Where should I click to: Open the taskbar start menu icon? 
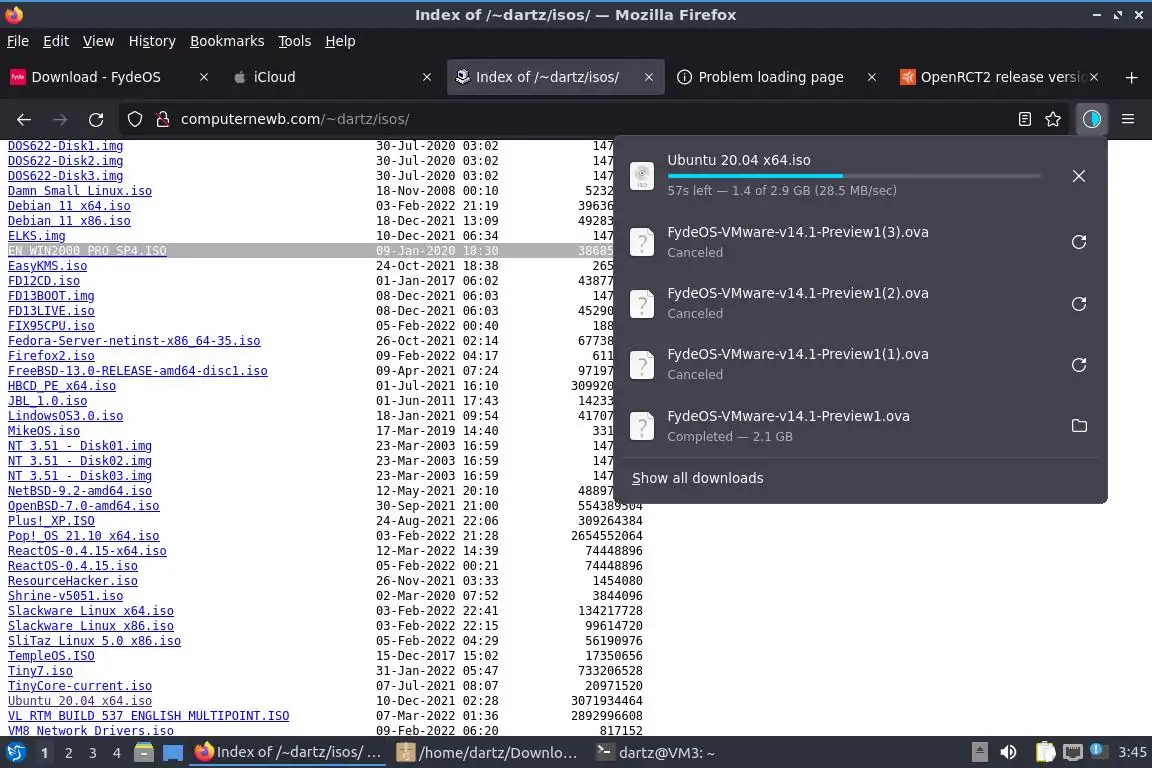point(15,753)
